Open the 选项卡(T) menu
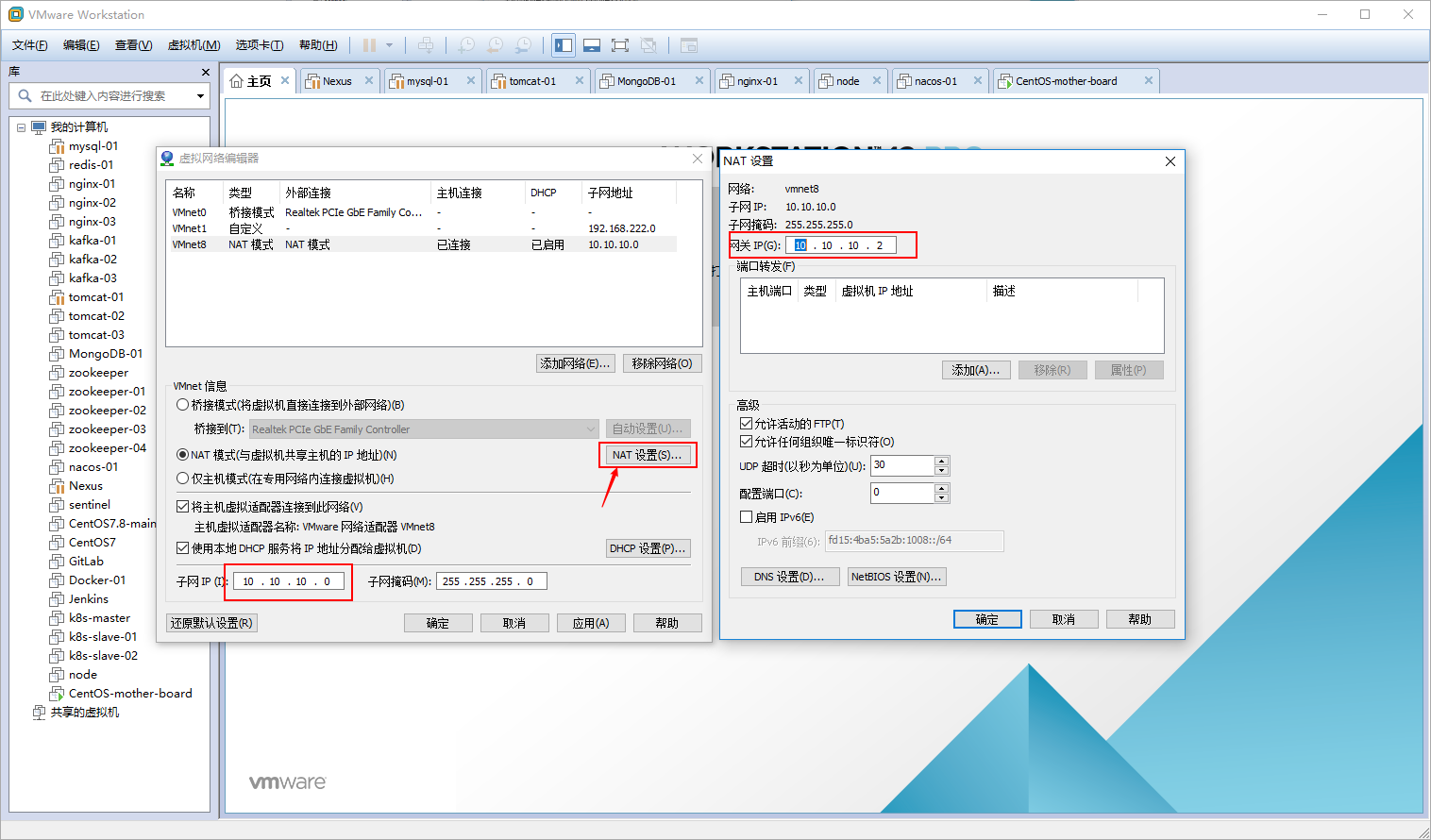Viewport: 1431px width, 840px height. 260,45
